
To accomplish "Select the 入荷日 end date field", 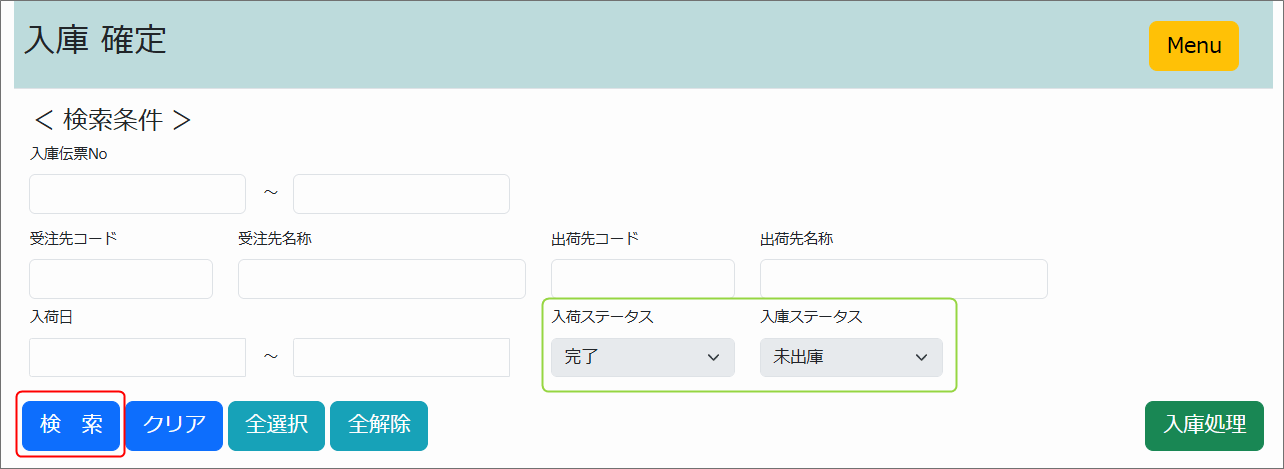I will 401,357.
